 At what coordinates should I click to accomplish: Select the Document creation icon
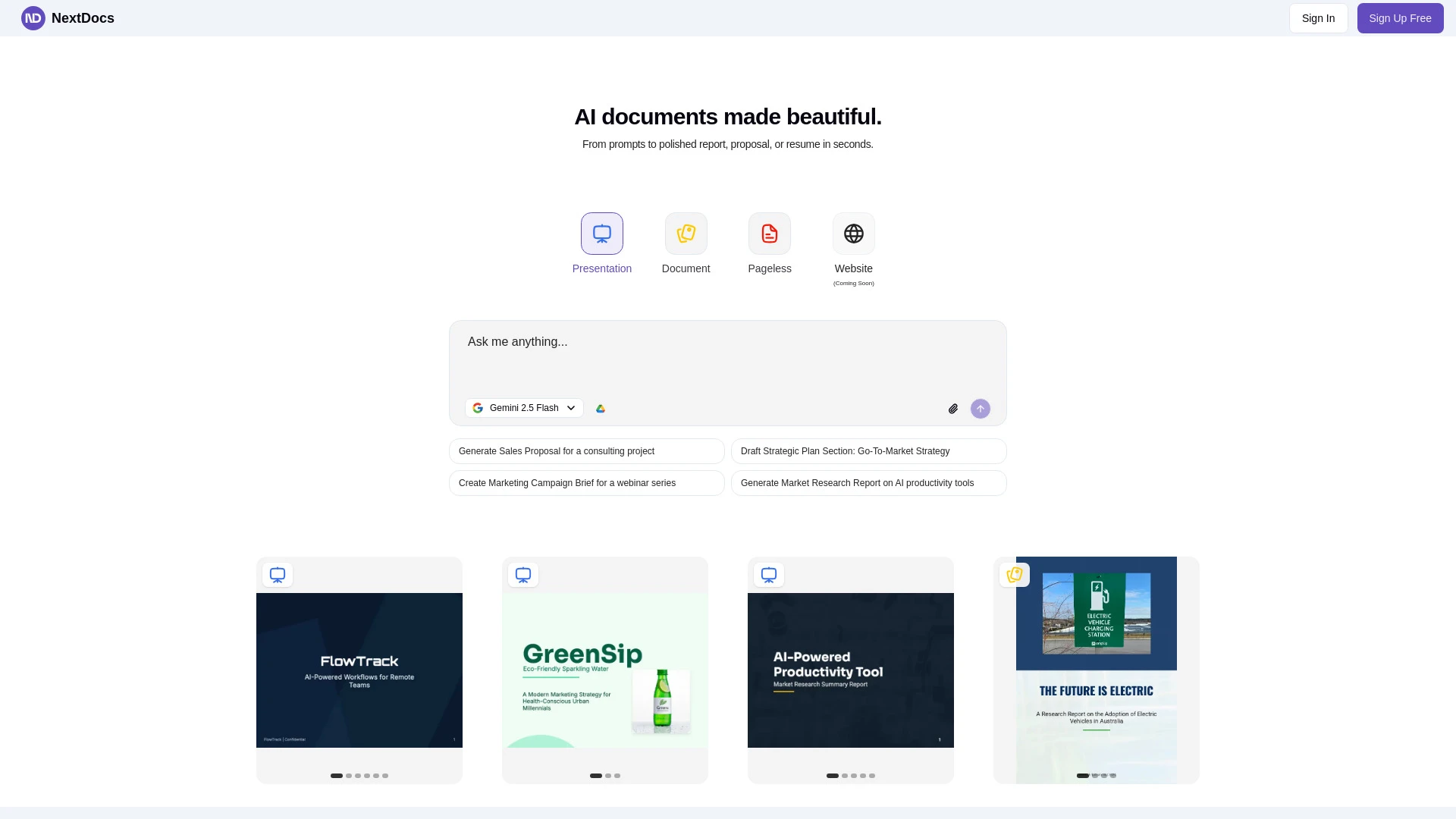pyautogui.click(x=686, y=234)
